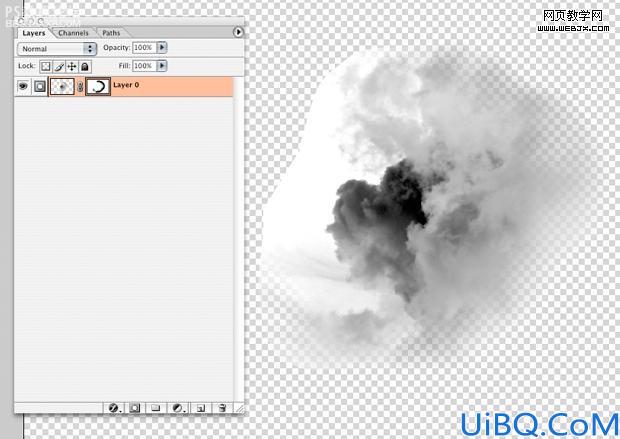
Task: Click the link icon between thumbnail and mask
Action: 80,87
